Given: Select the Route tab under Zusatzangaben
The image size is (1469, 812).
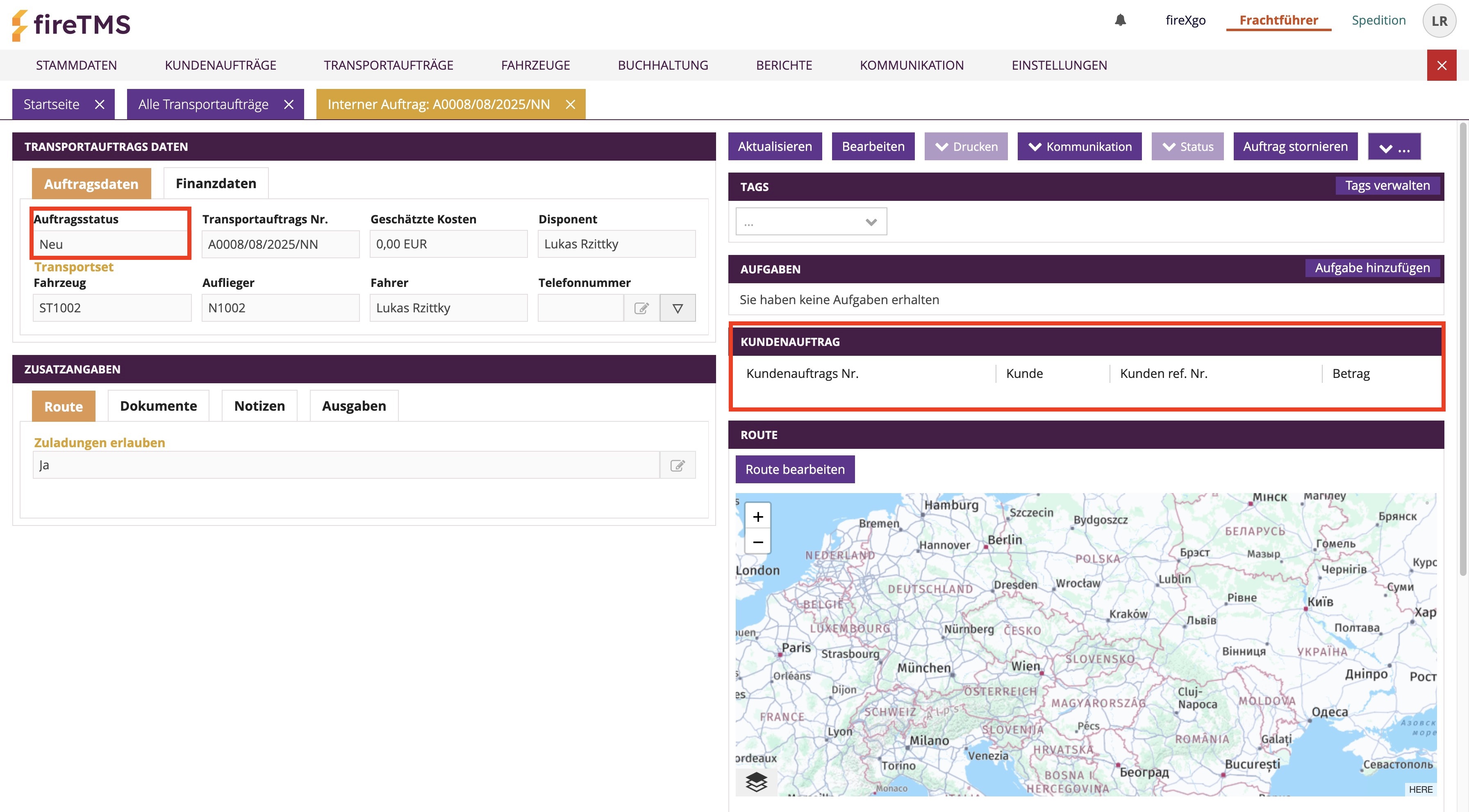Looking at the screenshot, I should coord(63,406).
